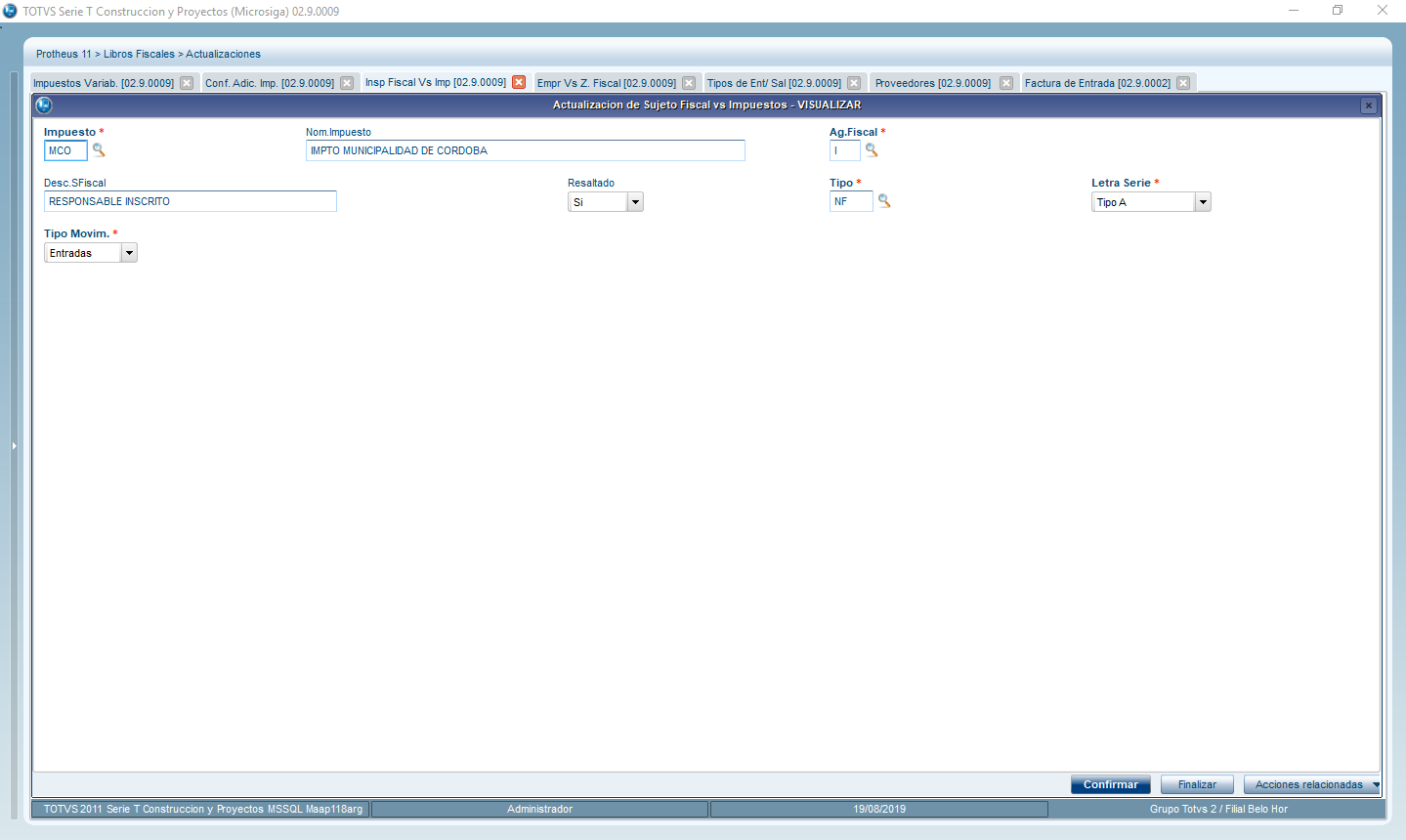Open lookup magnifier beside Ag.Fiscal field

pos(872,150)
